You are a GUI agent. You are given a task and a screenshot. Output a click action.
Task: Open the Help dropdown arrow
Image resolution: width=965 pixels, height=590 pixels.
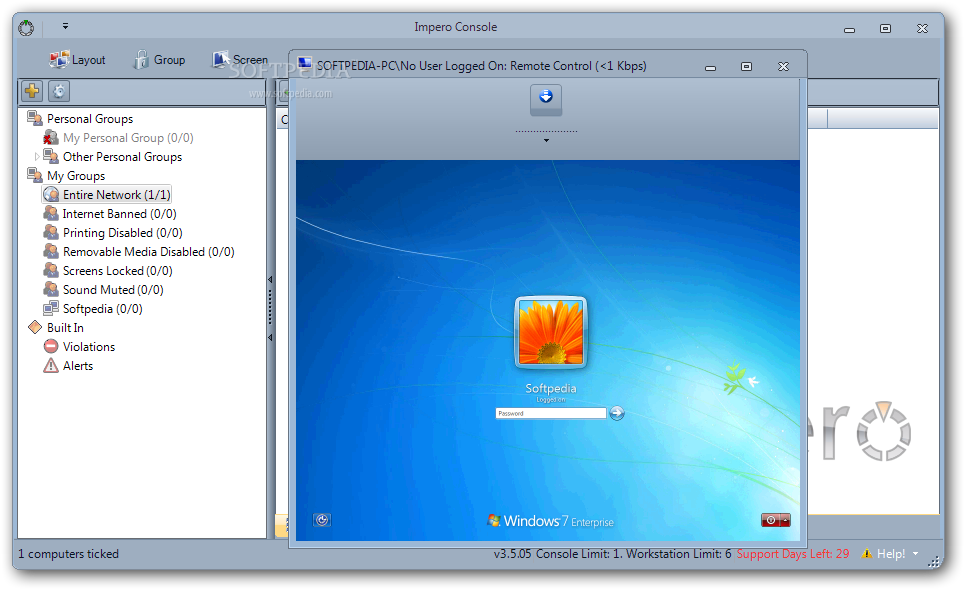tap(915, 554)
